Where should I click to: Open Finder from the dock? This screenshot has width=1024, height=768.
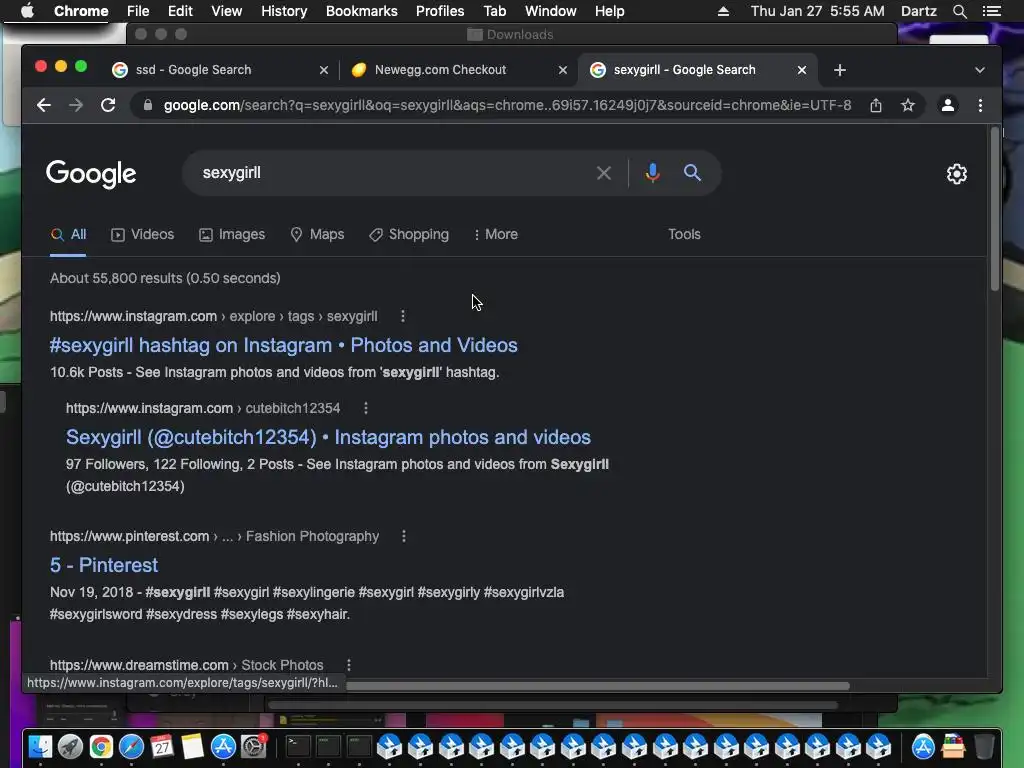pyautogui.click(x=40, y=746)
